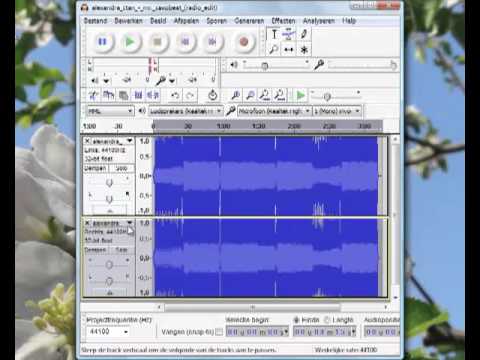
Task: Open the Bewerken menu
Action: tap(128, 21)
